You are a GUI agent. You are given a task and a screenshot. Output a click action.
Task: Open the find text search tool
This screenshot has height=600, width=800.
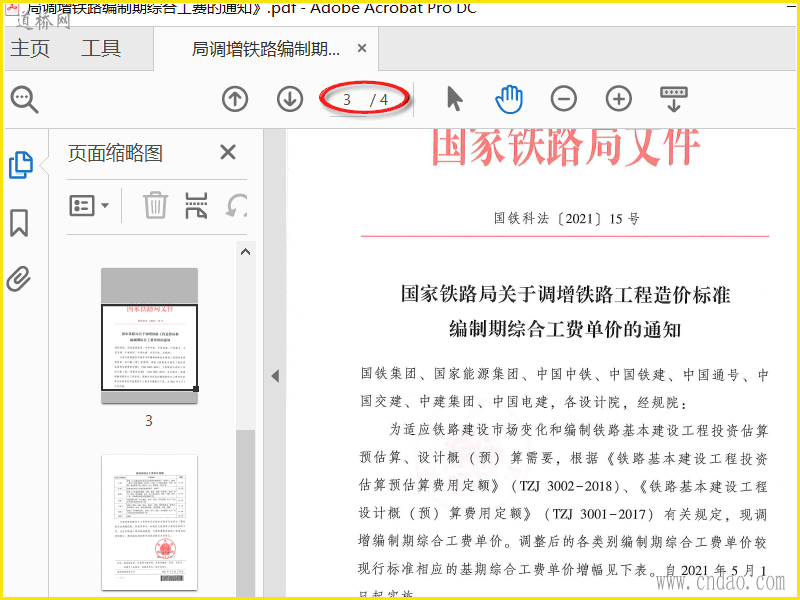[x=24, y=99]
